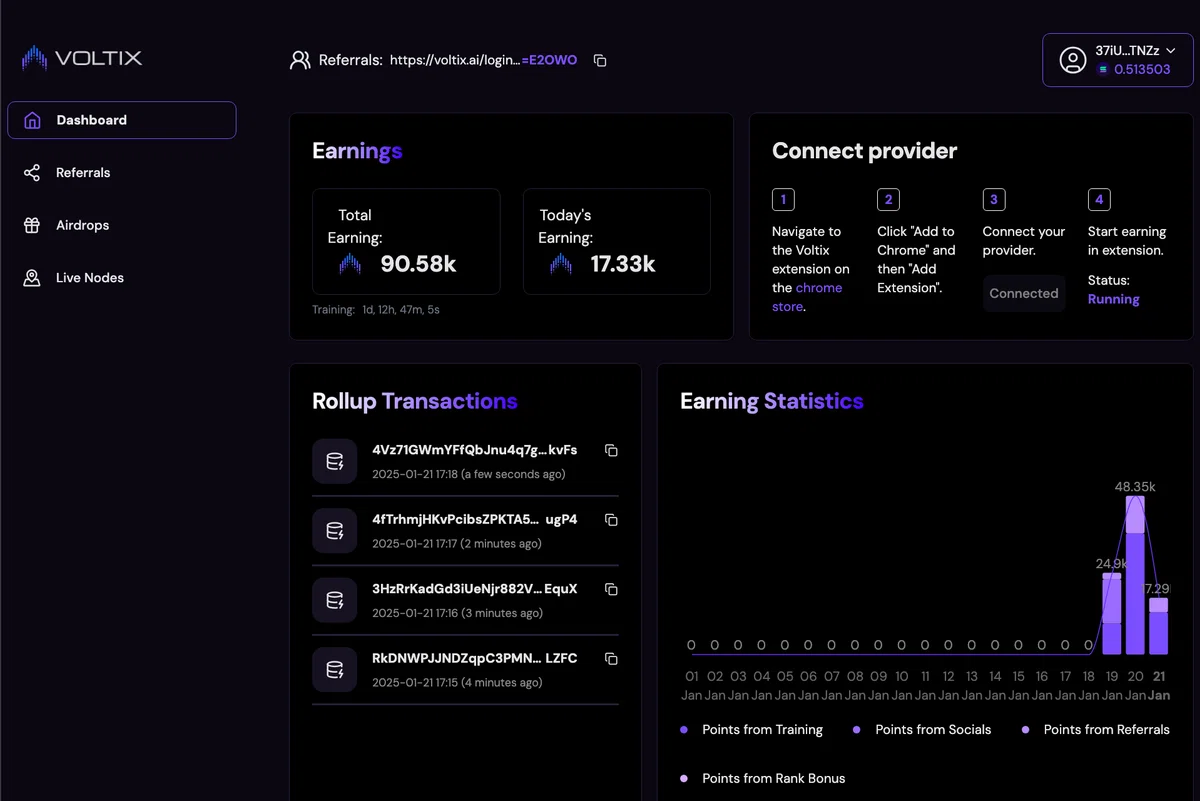This screenshot has width=1200, height=801.
Task: Click the account avatar icon
Action: click(x=1073, y=60)
